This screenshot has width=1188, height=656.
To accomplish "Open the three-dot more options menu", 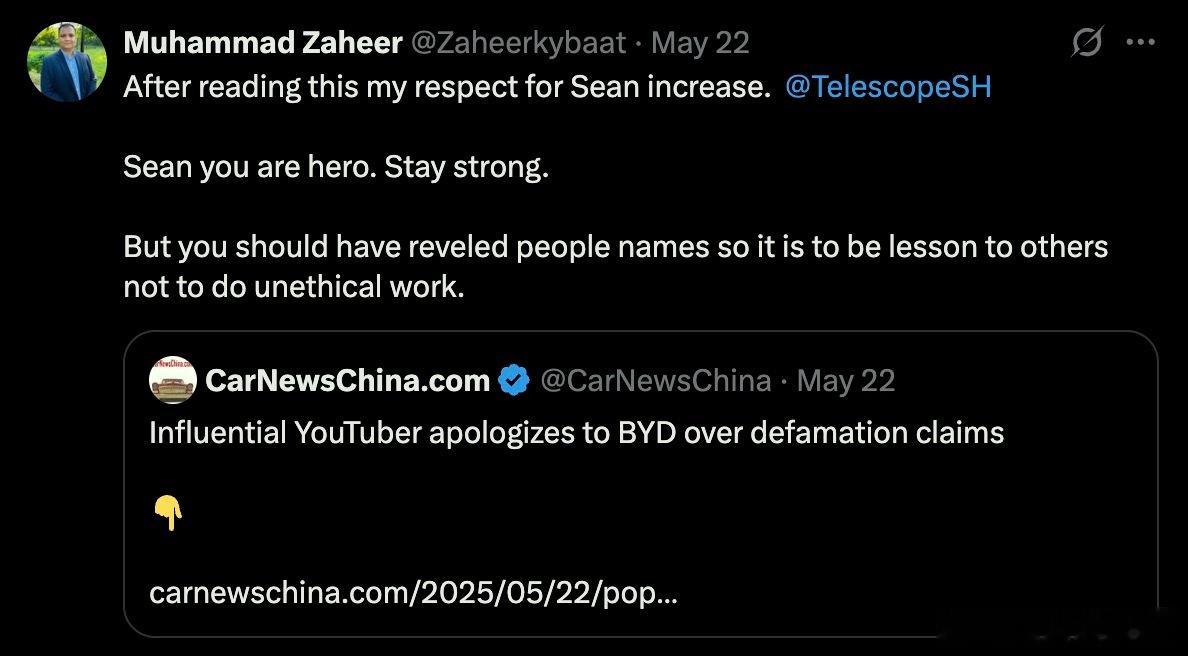I will 1141,43.
